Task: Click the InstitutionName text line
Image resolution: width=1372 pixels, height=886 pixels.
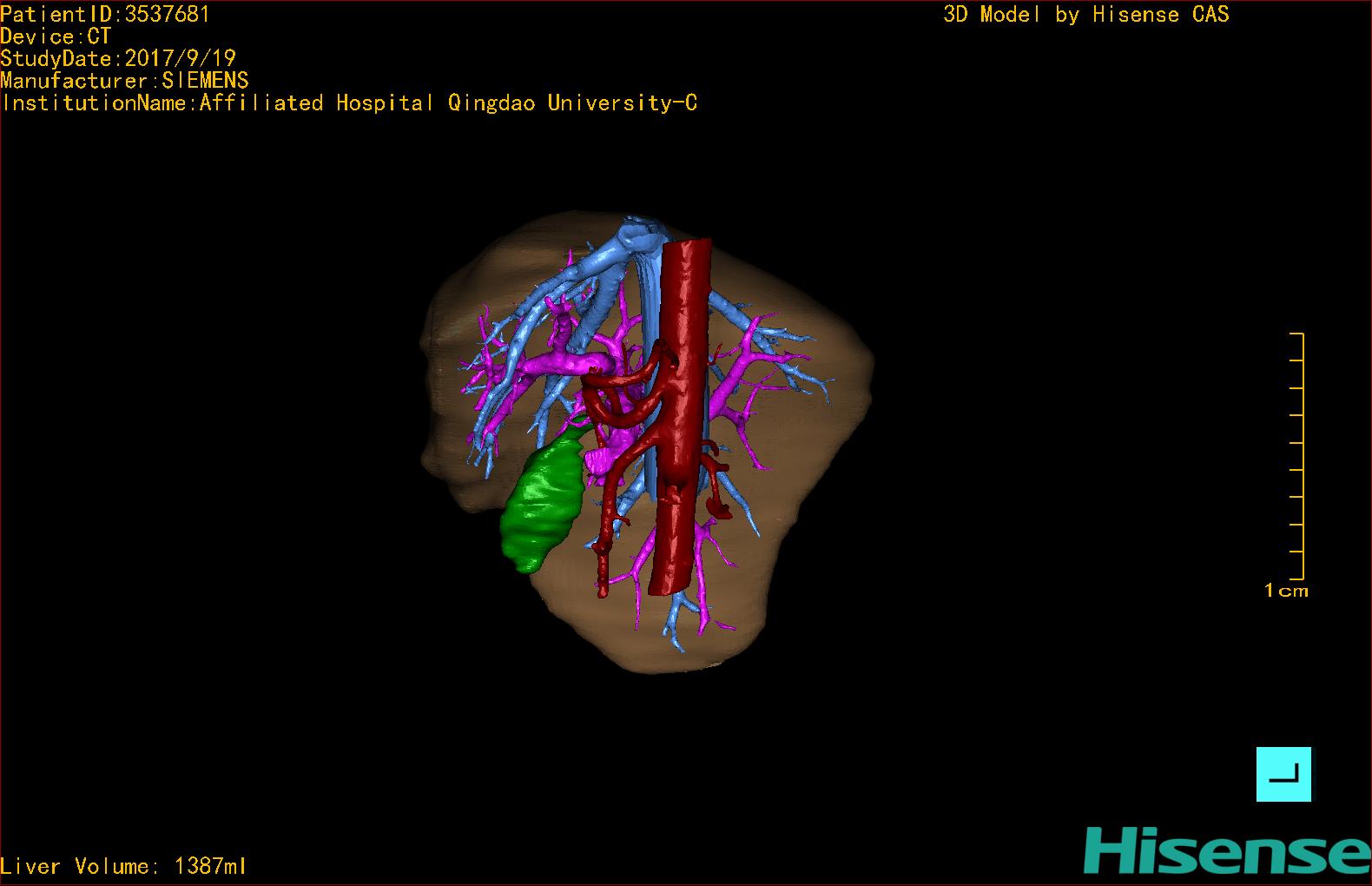Action: coord(349,103)
